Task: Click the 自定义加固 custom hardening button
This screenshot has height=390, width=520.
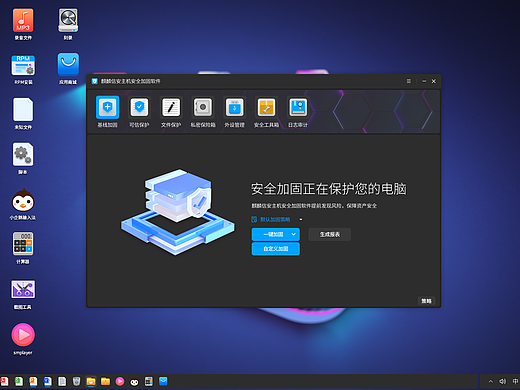Action: (x=276, y=249)
